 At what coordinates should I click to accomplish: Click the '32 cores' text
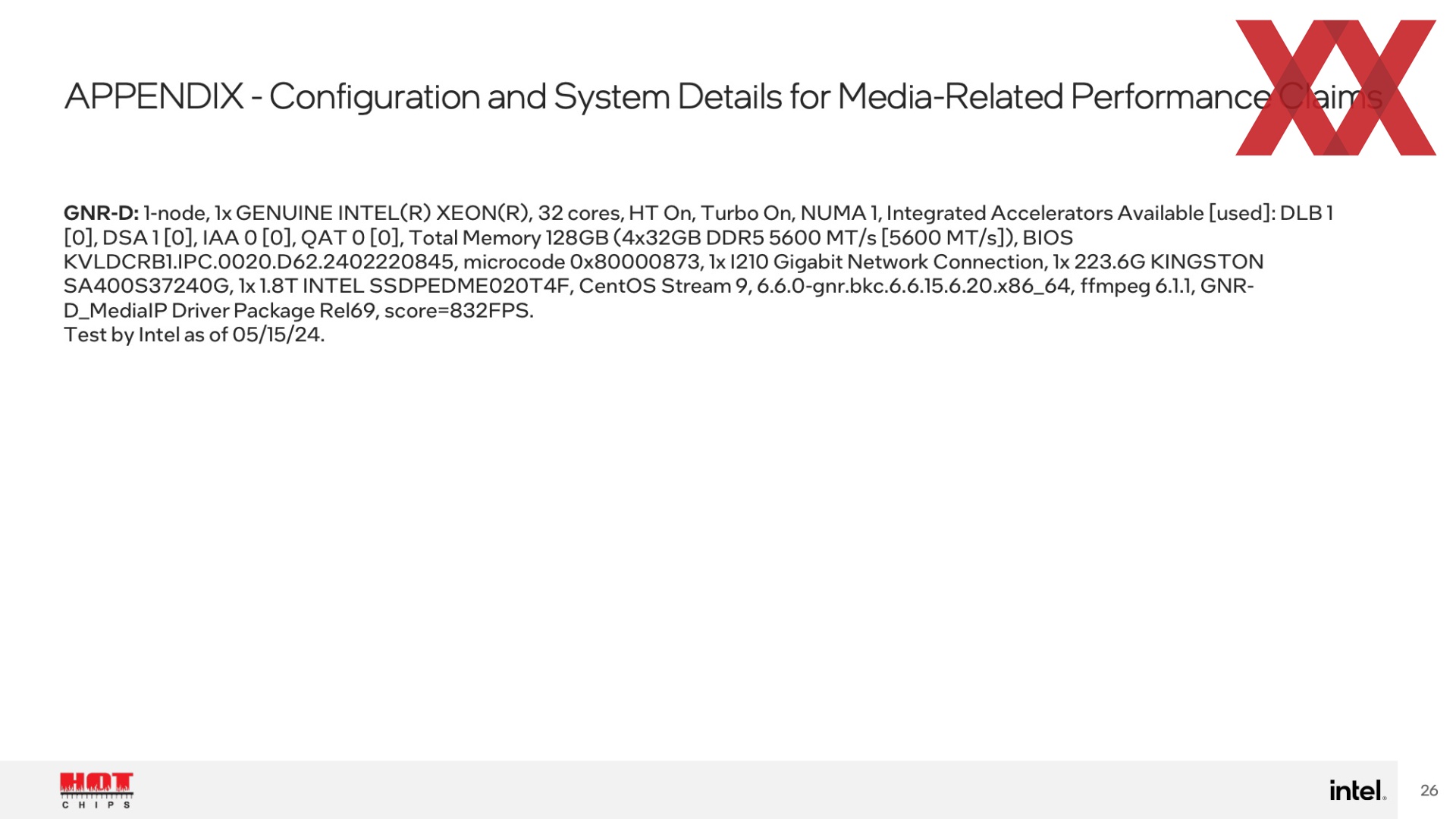[579, 213]
